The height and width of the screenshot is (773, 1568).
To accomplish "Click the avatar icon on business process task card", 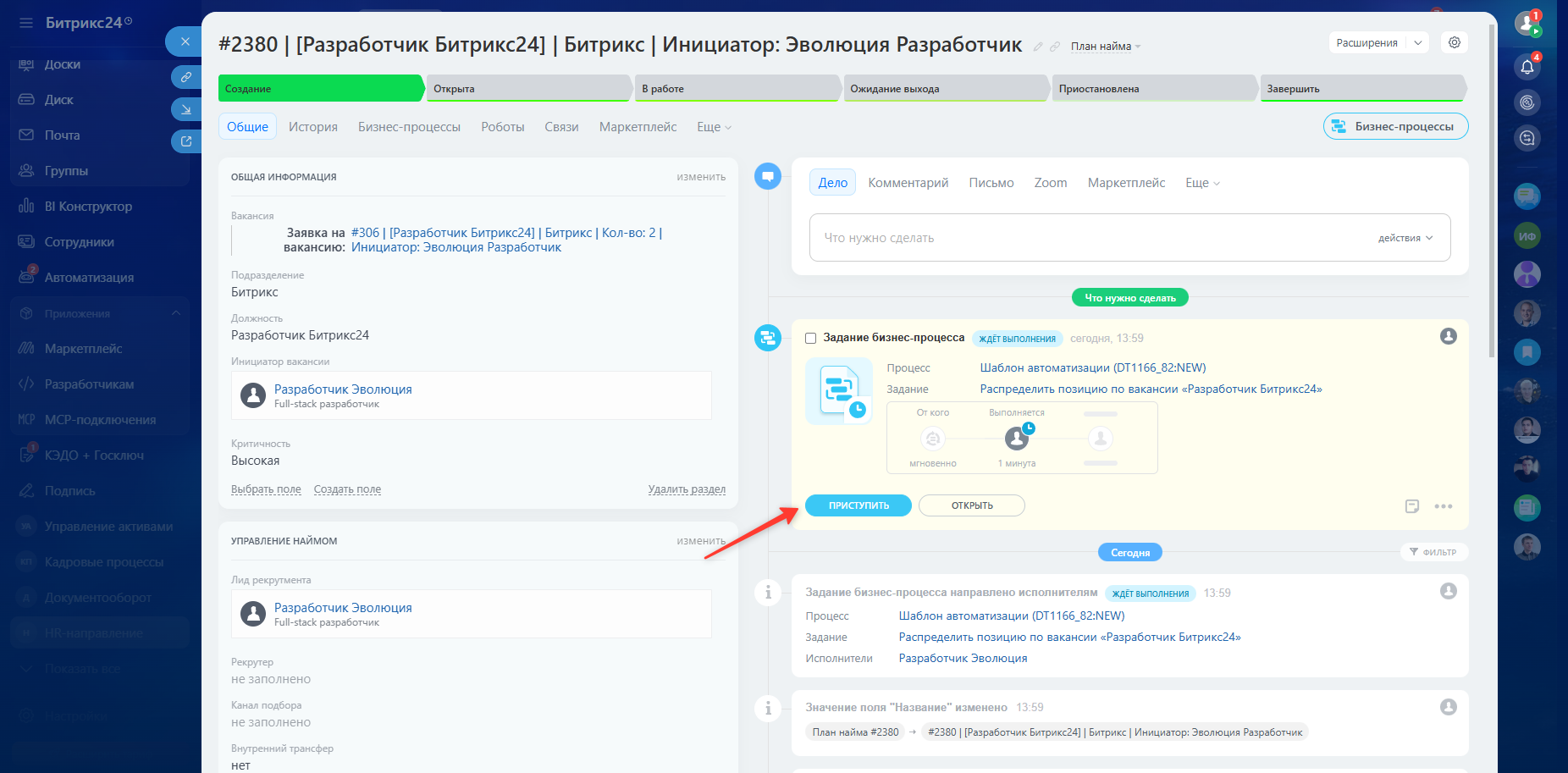I will click(x=1449, y=336).
